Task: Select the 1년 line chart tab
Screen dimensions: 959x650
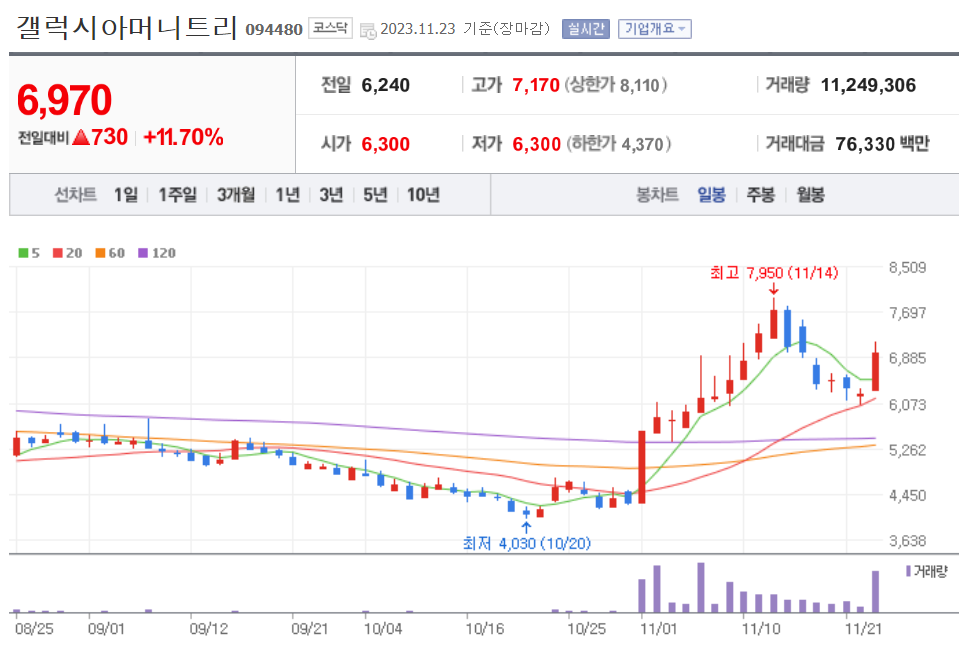Action: [x=287, y=194]
